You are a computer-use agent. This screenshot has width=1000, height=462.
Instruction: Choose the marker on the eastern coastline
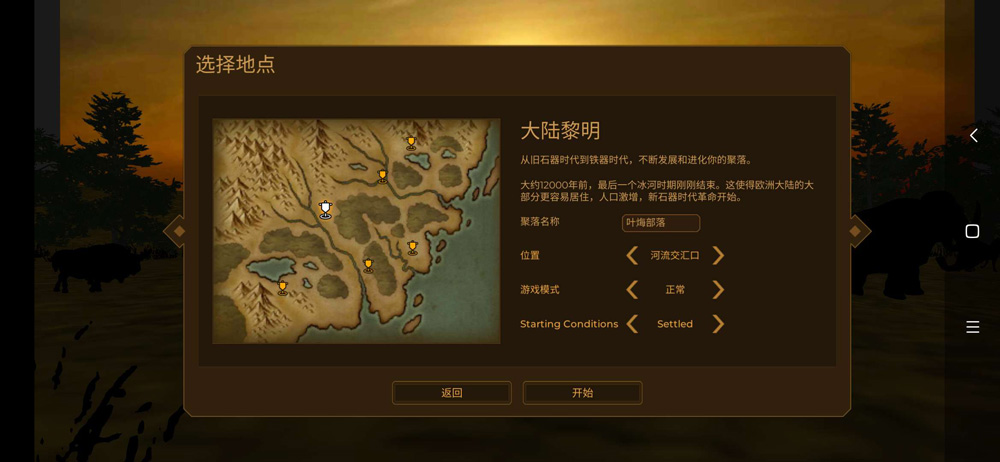tap(412, 248)
